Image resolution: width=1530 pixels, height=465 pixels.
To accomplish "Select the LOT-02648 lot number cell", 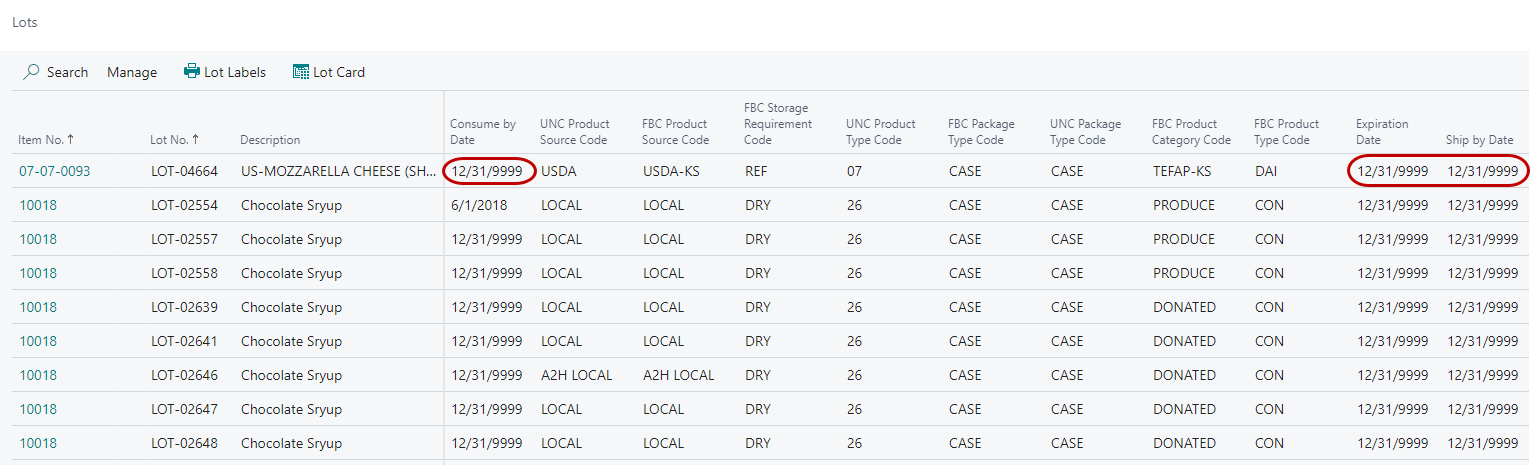I will 184,443.
